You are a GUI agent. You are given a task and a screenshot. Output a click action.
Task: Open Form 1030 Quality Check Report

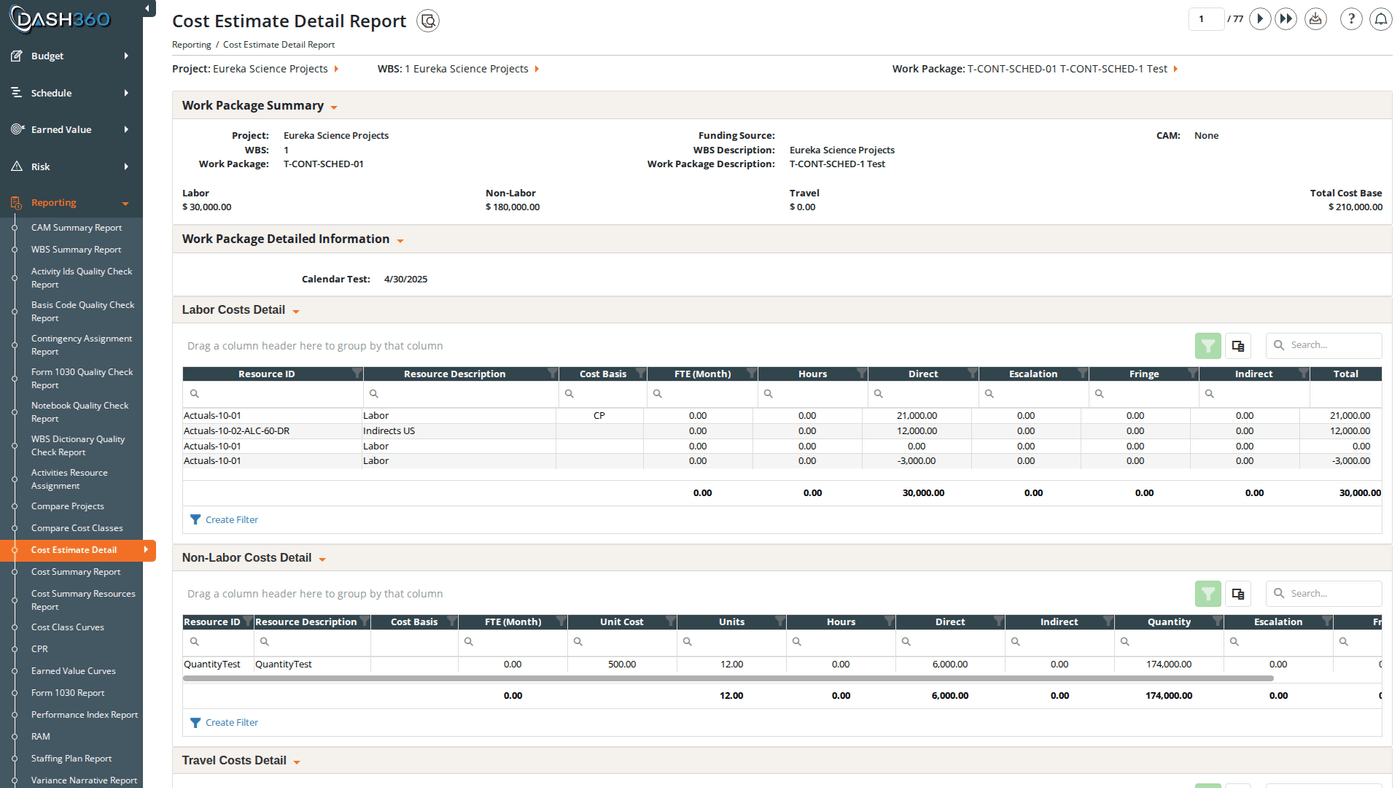coord(81,378)
